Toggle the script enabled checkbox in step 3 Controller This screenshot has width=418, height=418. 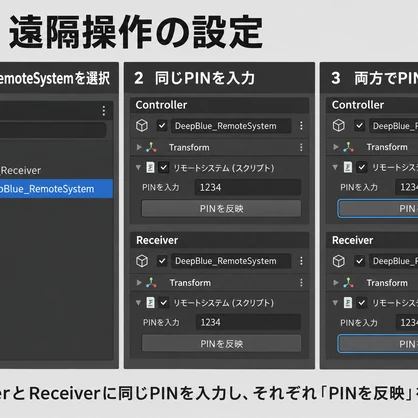point(362,167)
